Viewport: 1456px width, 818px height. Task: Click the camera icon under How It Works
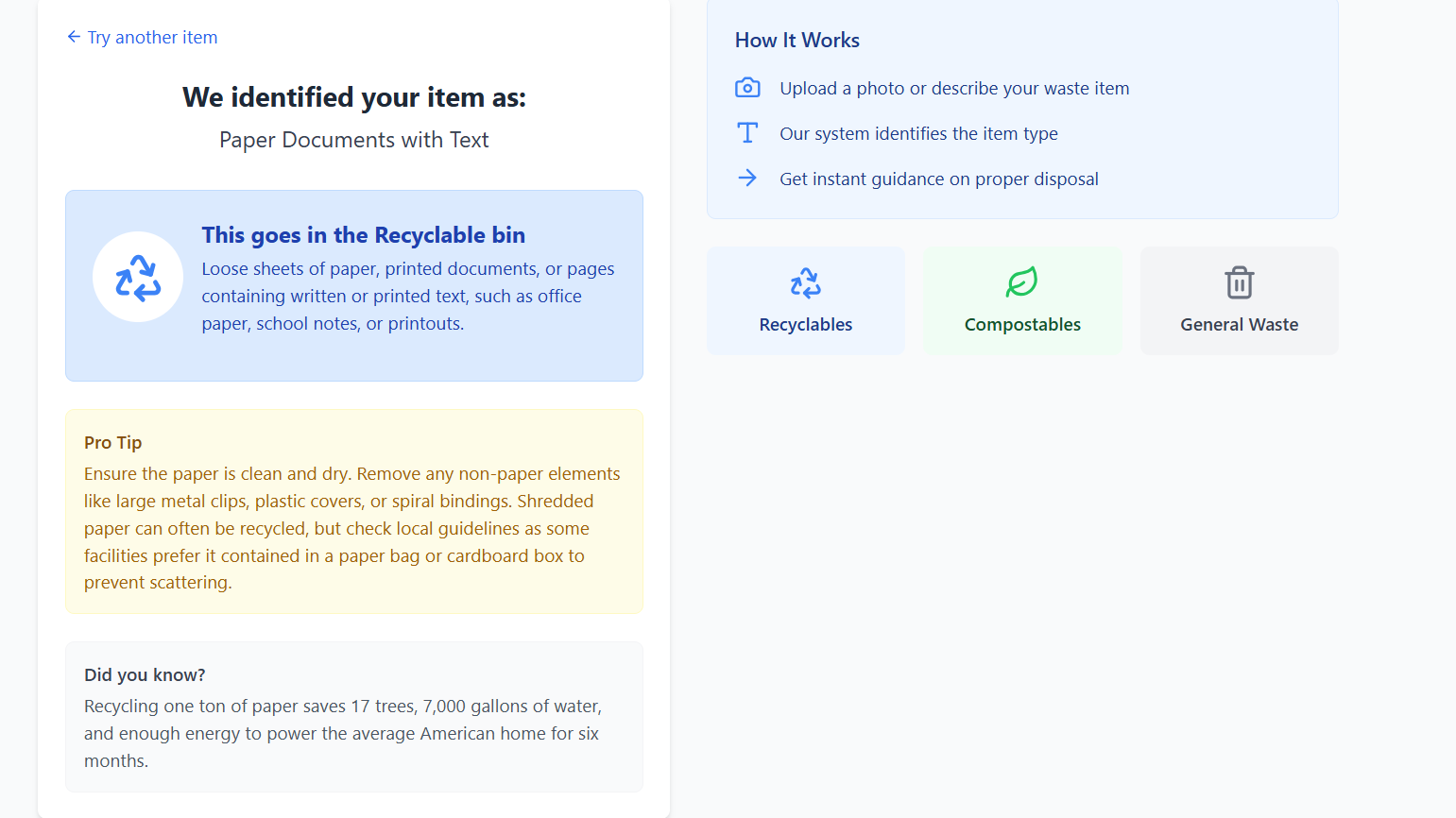point(747,88)
